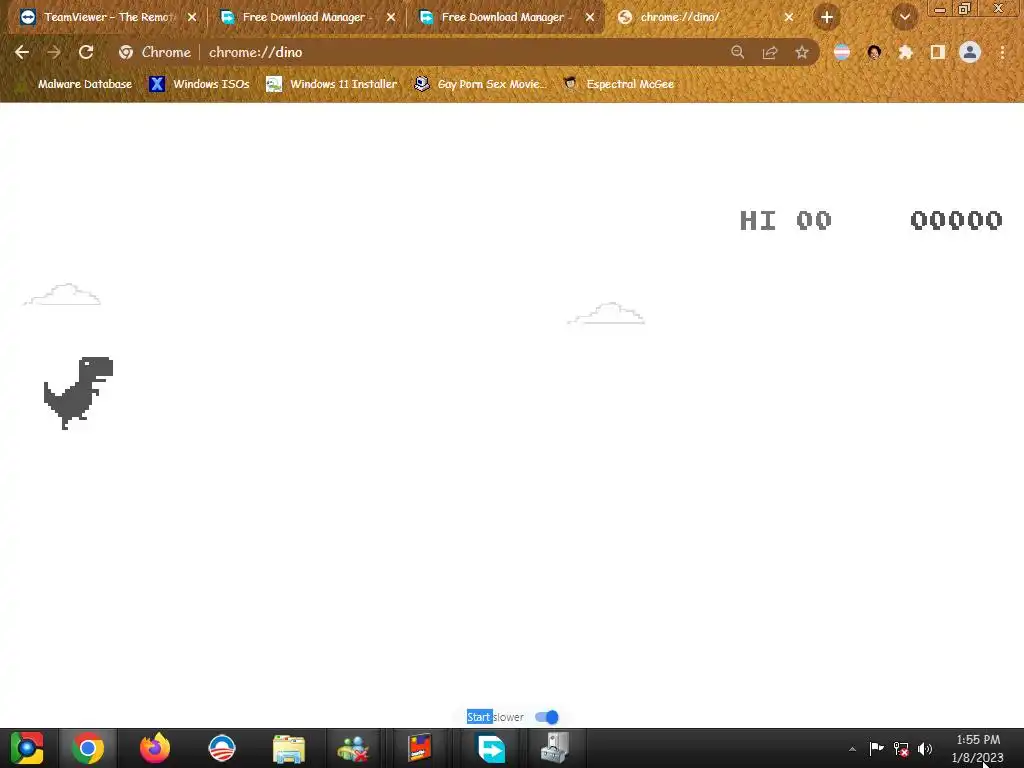Screen dimensions: 1024x768
Task: Close the second Free Download Manager tab
Action: [590, 18]
